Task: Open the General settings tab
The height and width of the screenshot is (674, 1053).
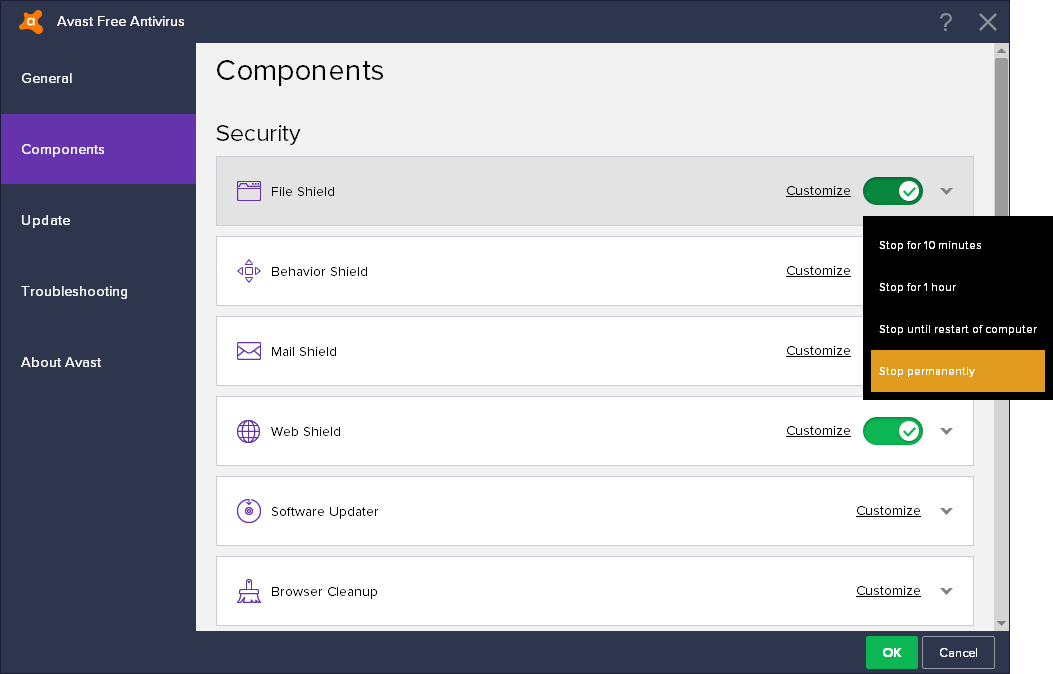Action: [x=98, y=79]
